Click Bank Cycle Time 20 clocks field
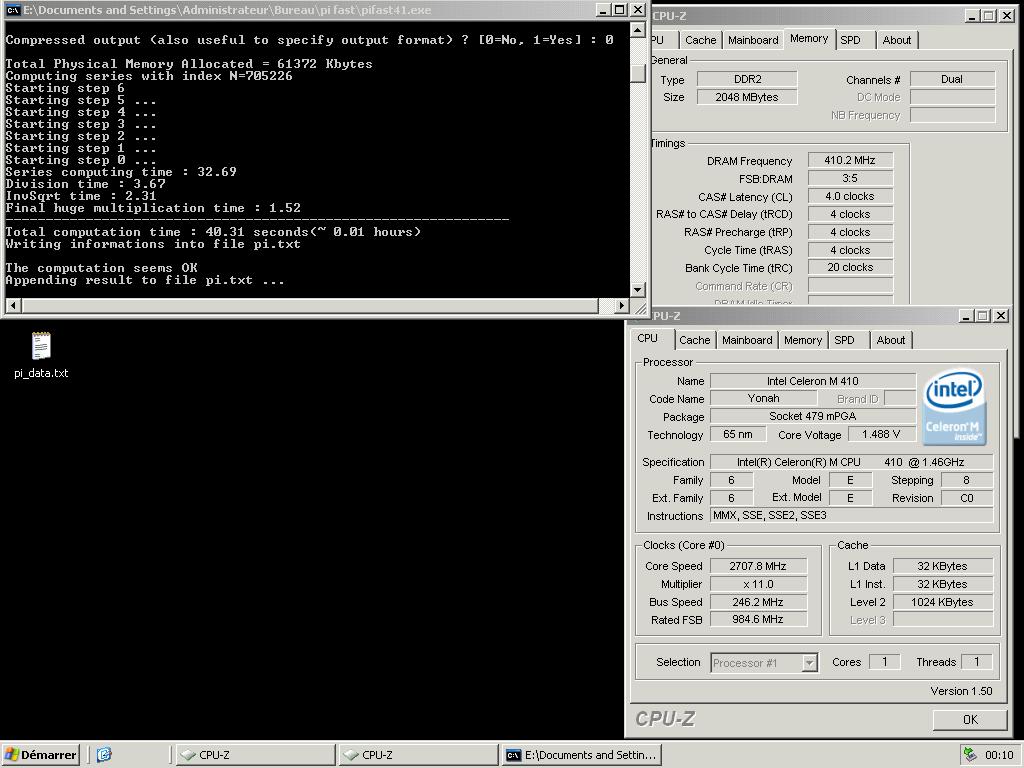 tap(850, 268)
